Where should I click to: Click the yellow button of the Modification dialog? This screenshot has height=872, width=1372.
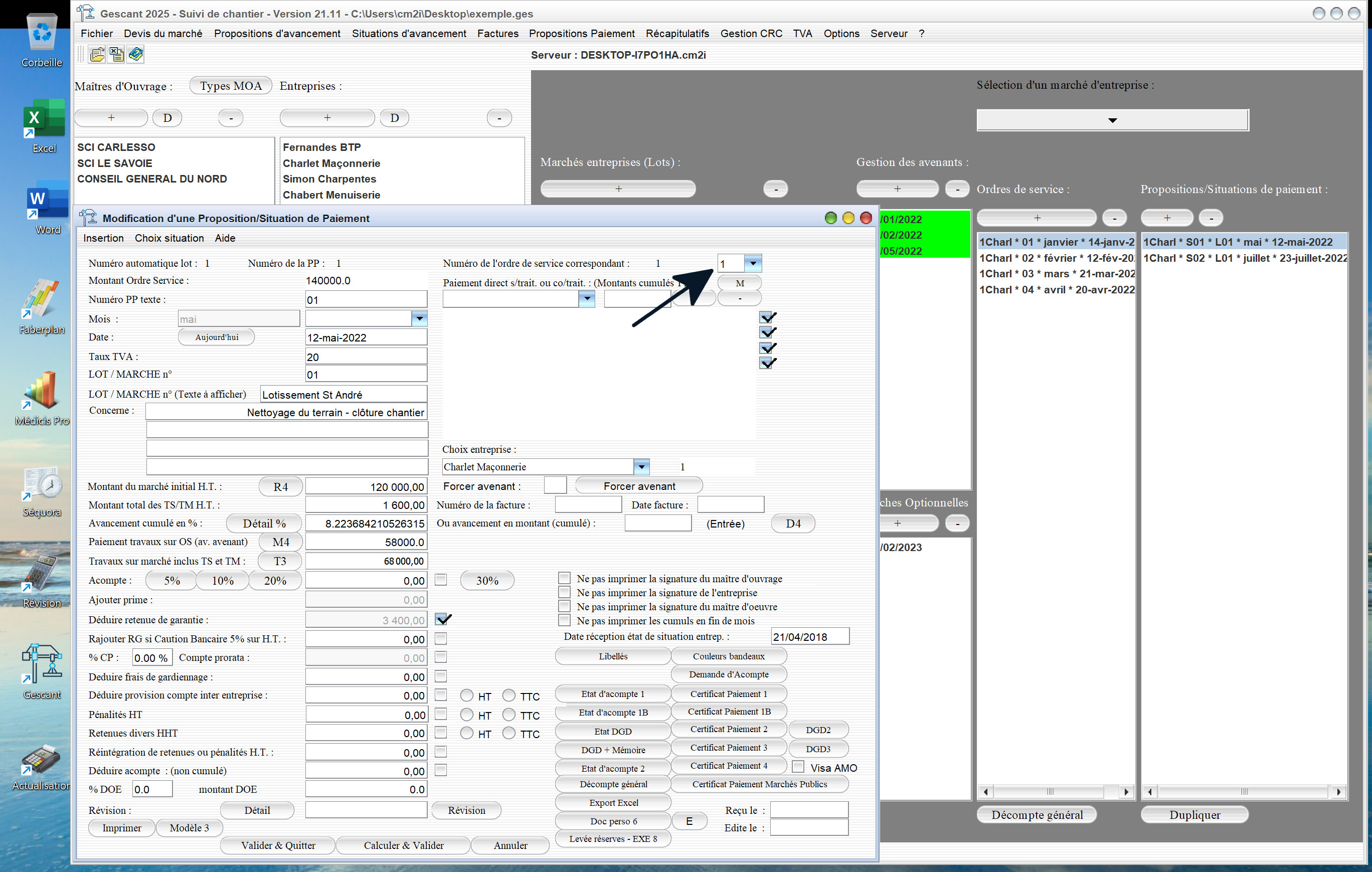point(848,218)
